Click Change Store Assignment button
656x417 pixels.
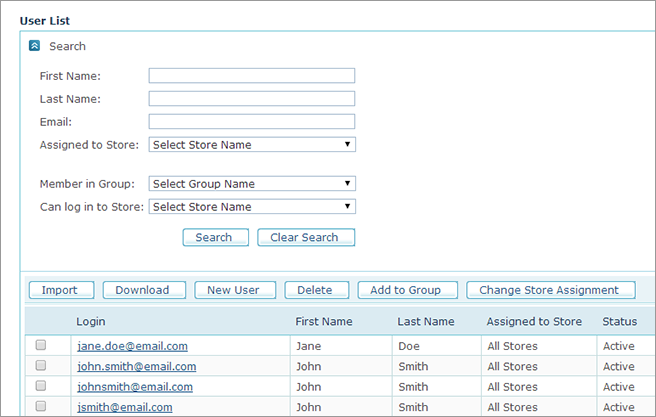[550, 290]
